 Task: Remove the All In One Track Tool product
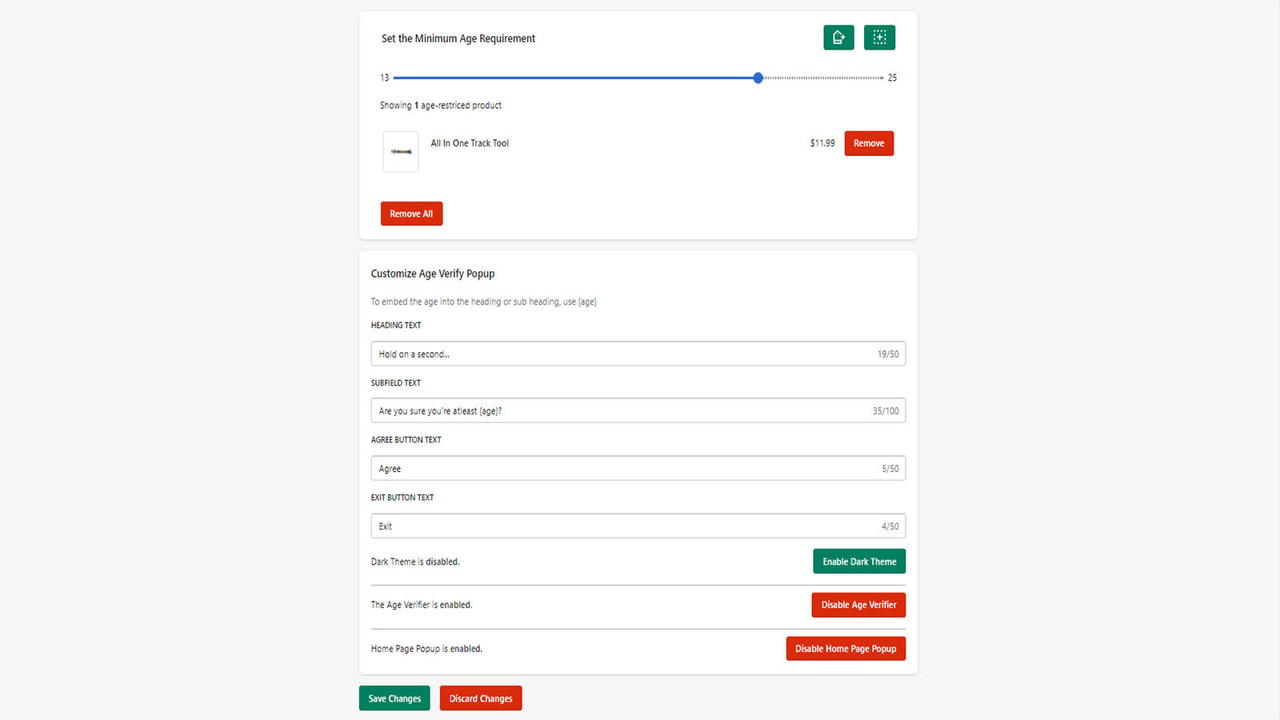click(868, 143)
